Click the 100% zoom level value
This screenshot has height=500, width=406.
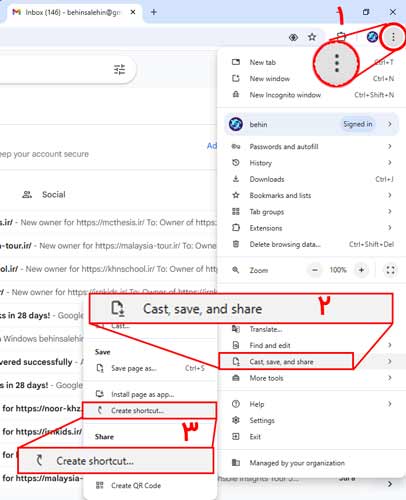[x=338, y=270]
